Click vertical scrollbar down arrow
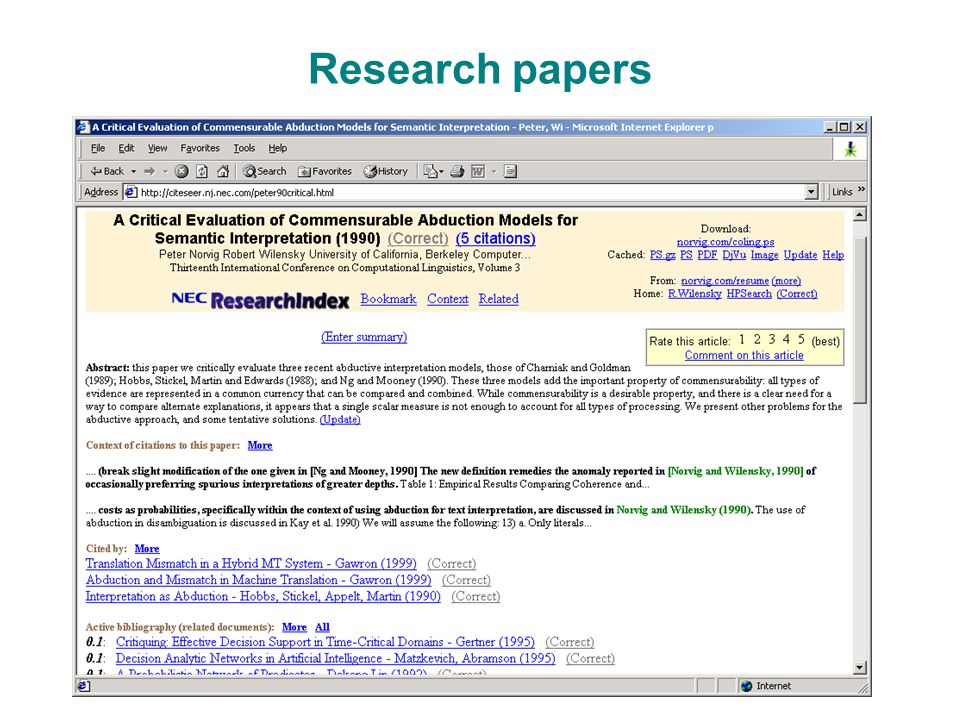The height and width of the screenshot is (720, 960). [x=860, y=667]
